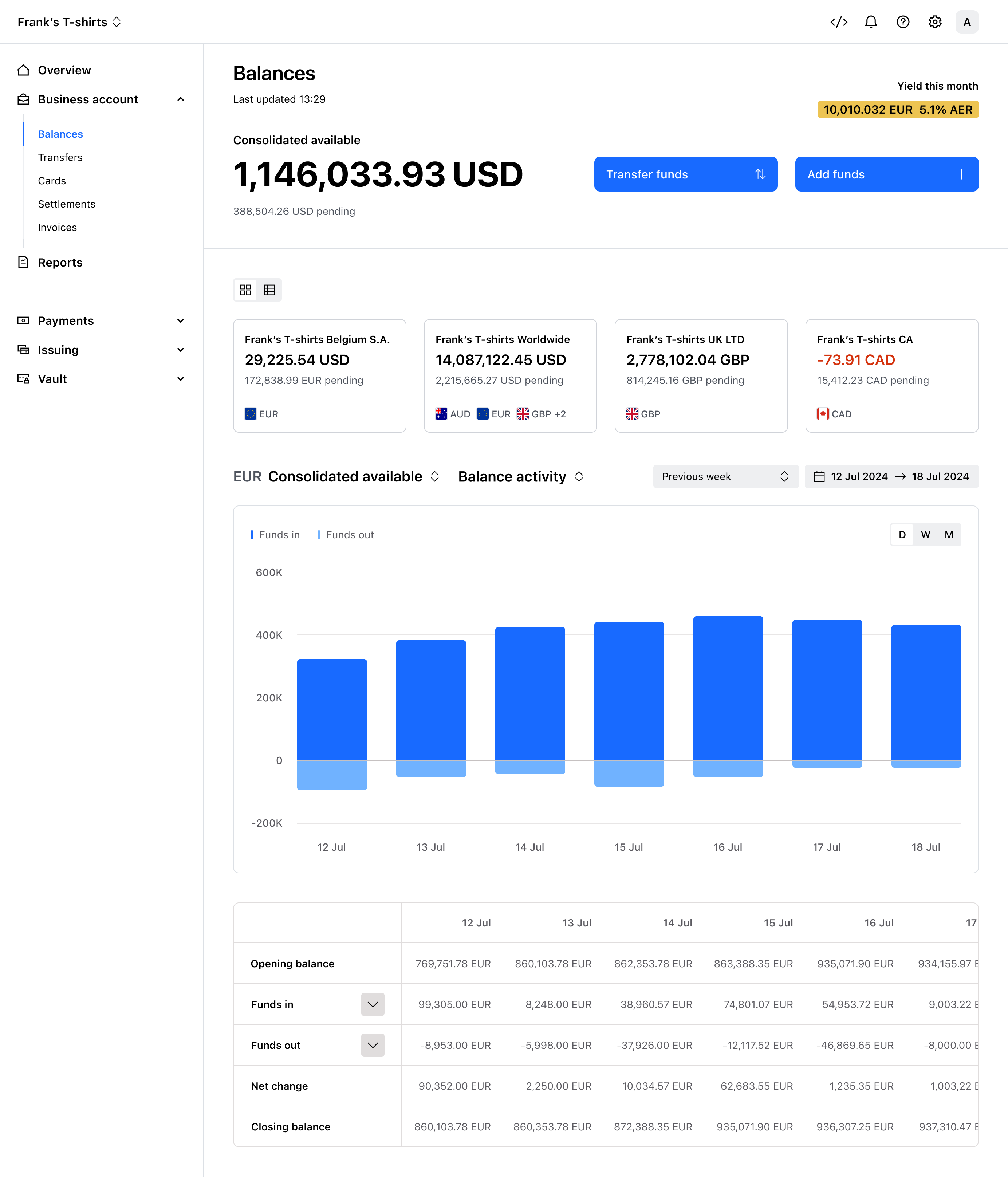
Task: Click Transfer funds button
Action: 685,174
